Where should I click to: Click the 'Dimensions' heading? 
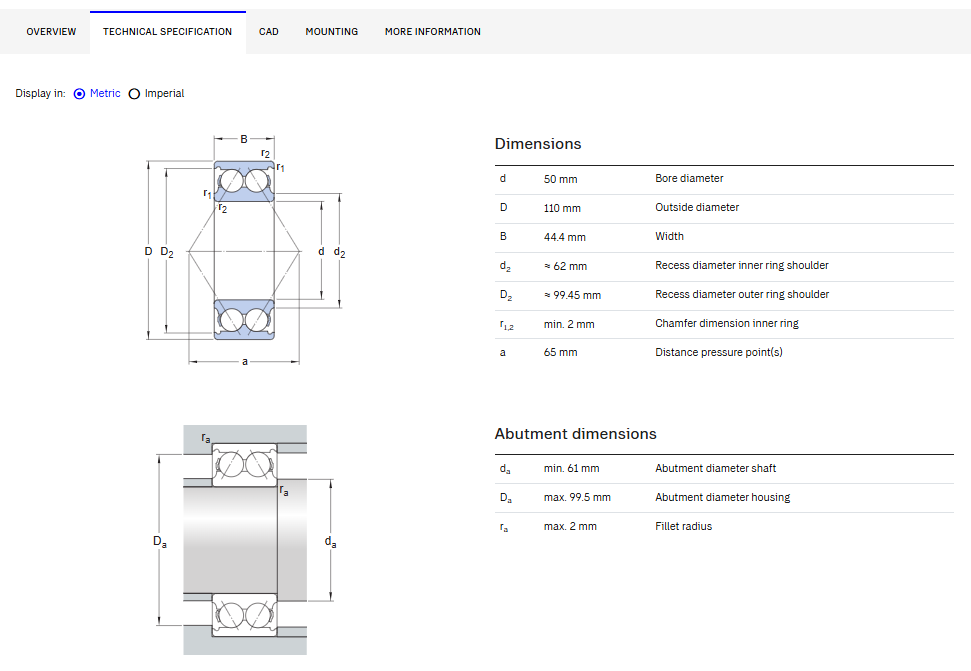tap(538, 144)
